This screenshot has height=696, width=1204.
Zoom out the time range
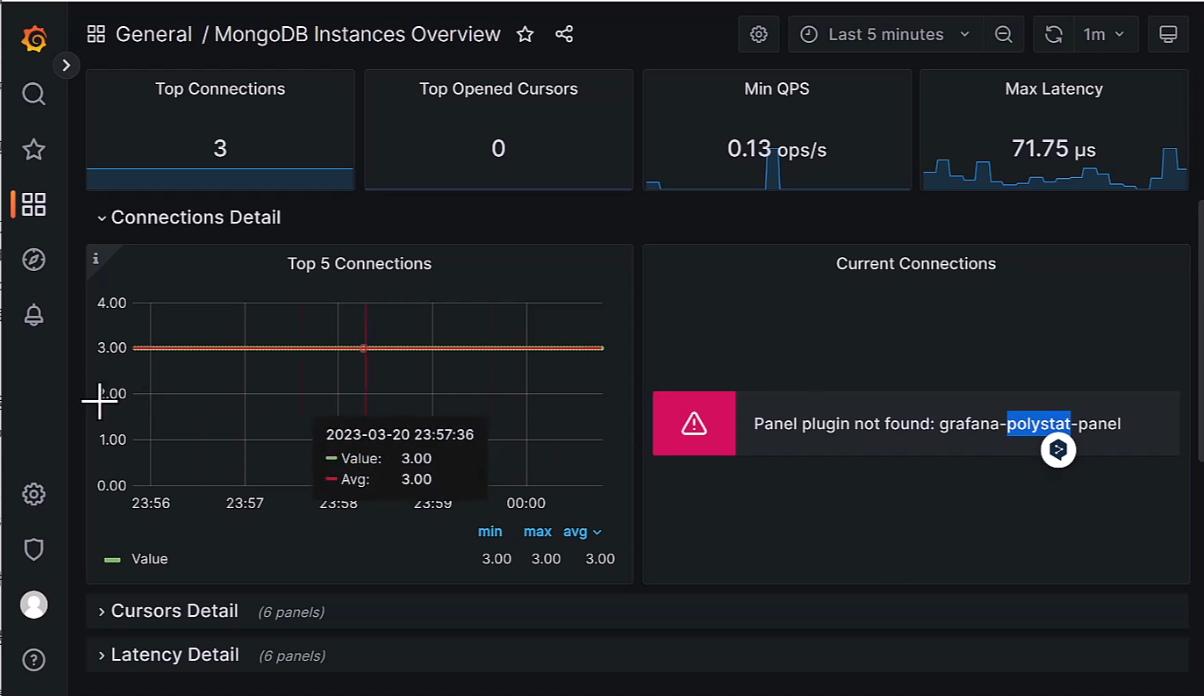click(1004, 34)
